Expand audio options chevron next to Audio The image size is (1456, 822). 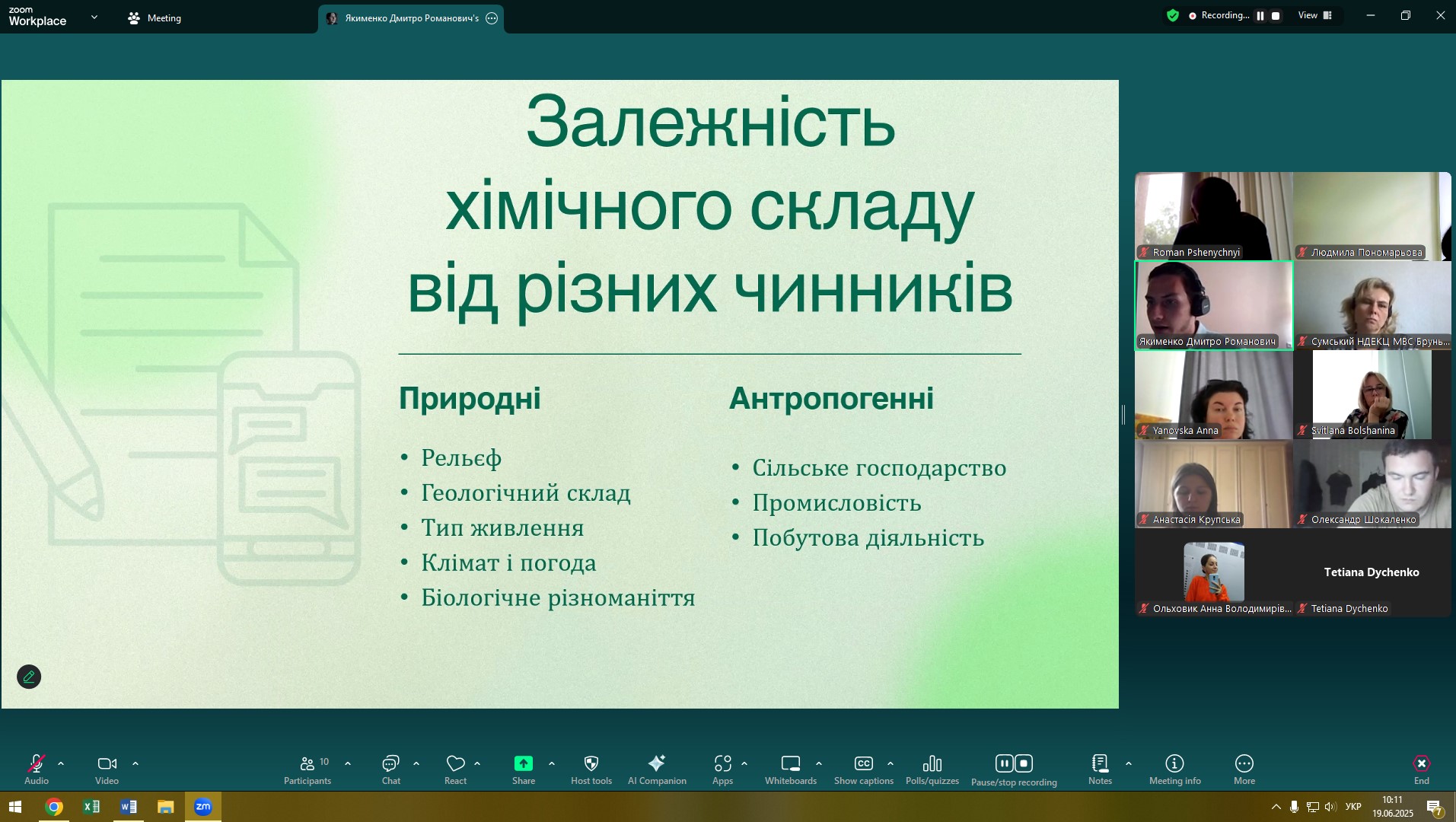pos(61,763)
